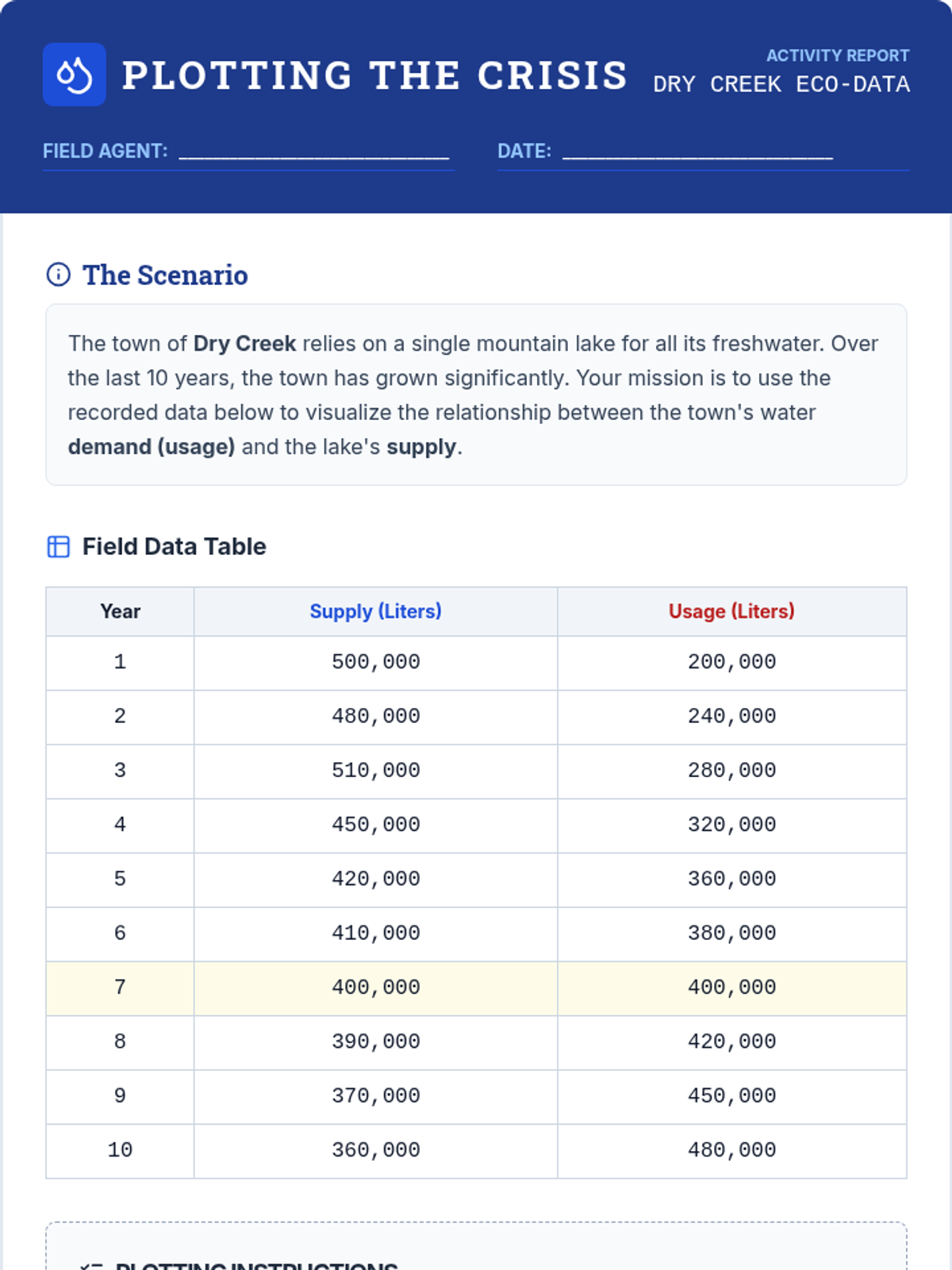Click the Usage (Liters) column header
The height and width of the screenshot is (1270, 952).
(731, 611)
